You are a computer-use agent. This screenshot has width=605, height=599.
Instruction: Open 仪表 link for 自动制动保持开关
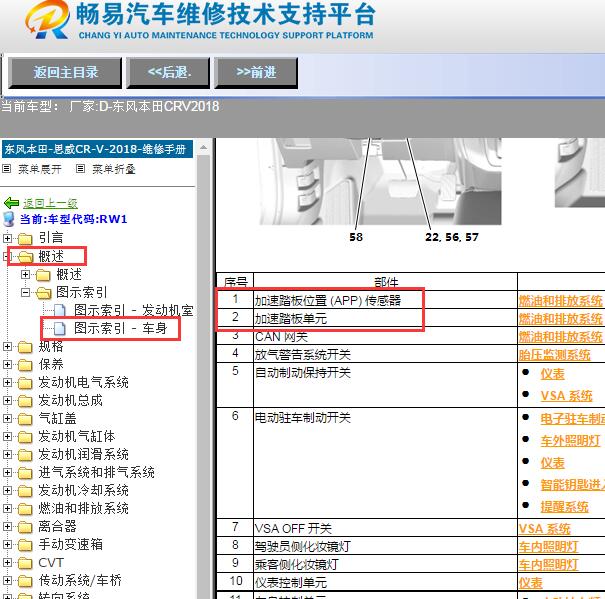(x=552, y=374)
